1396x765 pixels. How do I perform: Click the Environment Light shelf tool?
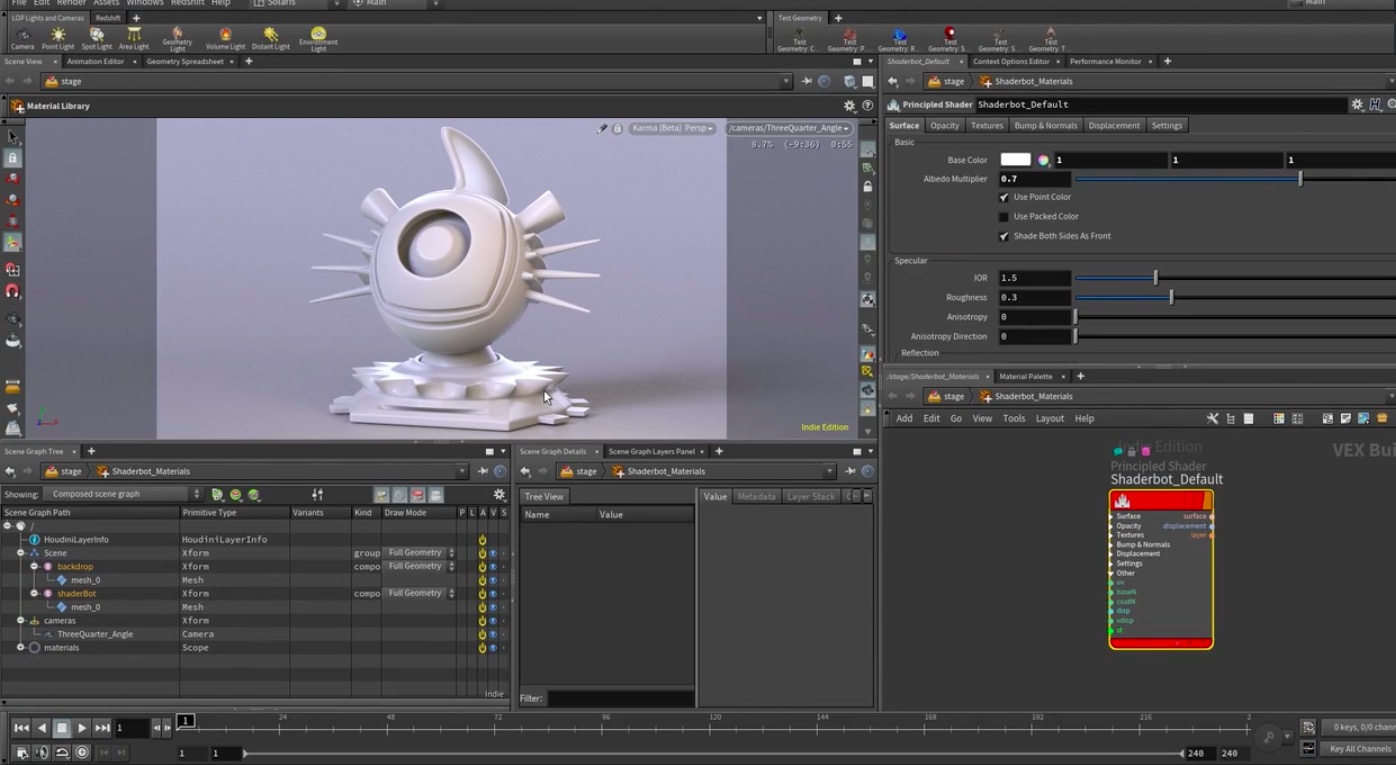pyautogui.click(x=318, y=39)
